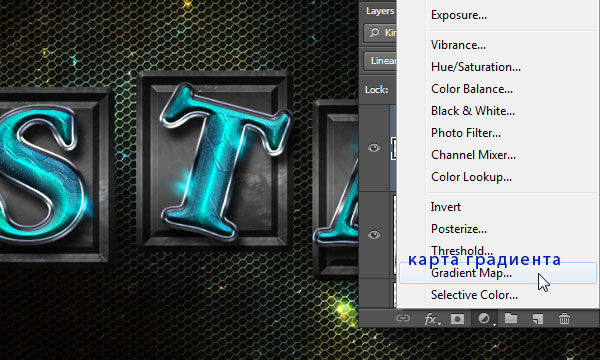
Task: Toggle visibility eye of lower layer
Action: pyautogui.click(x=374, y=235)
